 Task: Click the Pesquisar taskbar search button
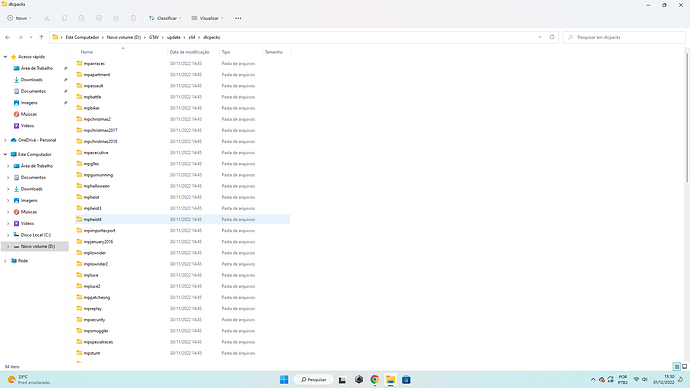(314, 380)
